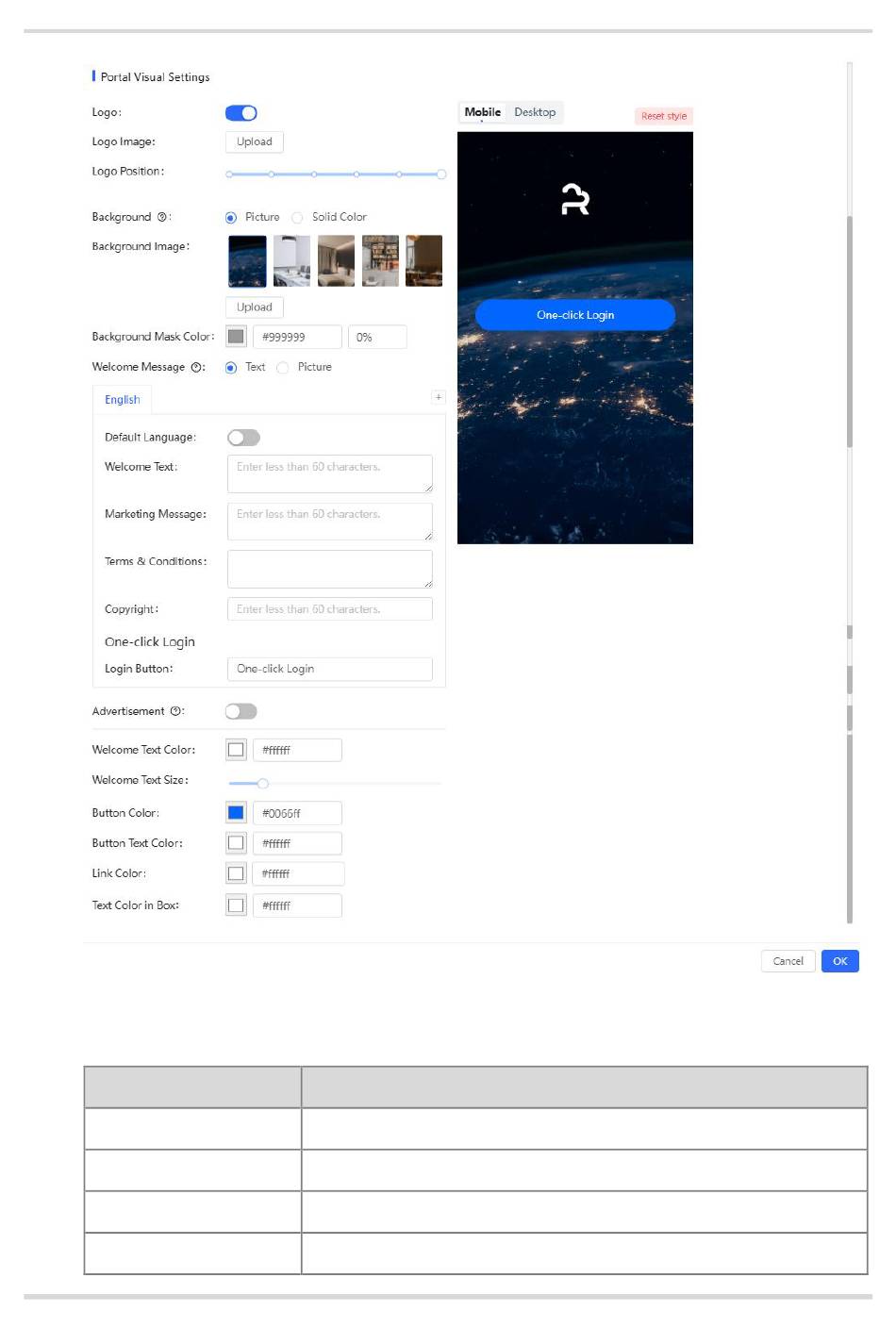Select Picture for Welcome Message
Viewport: 896px width, 1328px height.
click(283, 368)
